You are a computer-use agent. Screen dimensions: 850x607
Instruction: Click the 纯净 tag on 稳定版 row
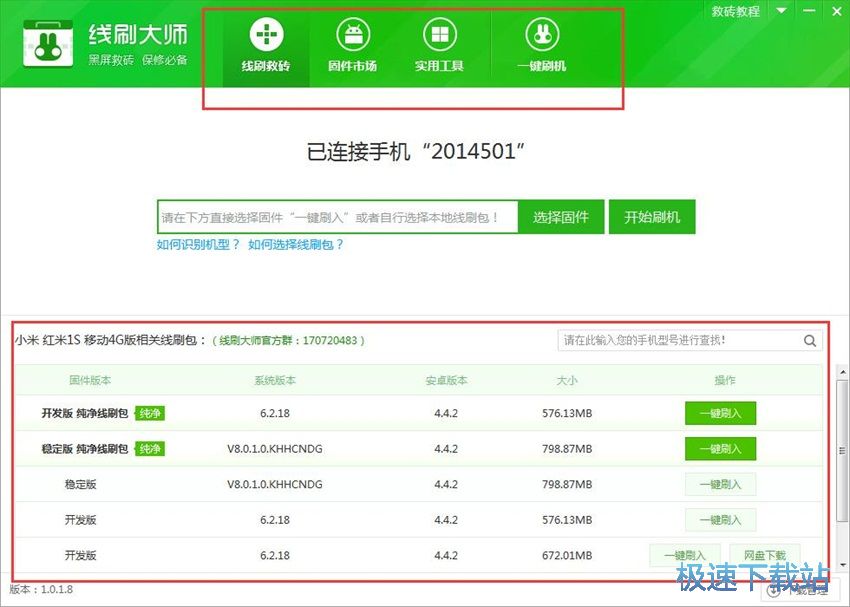[150, 449]
